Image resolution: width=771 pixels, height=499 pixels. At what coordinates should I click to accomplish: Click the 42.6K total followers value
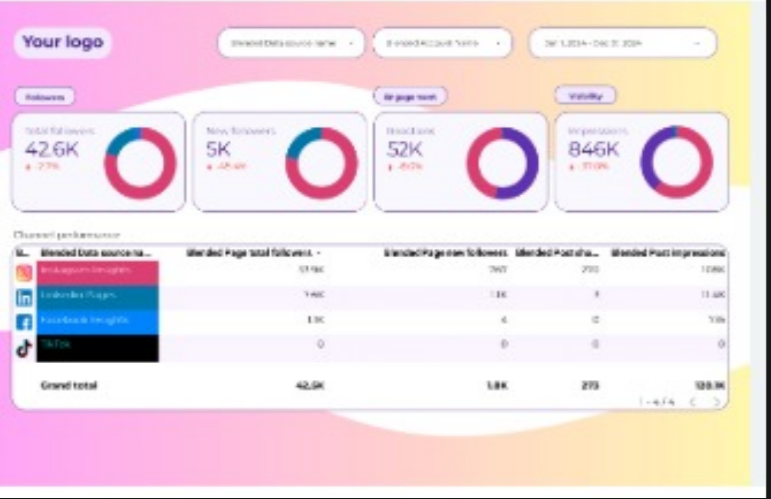pyautogui.click(x=52, y=149)
